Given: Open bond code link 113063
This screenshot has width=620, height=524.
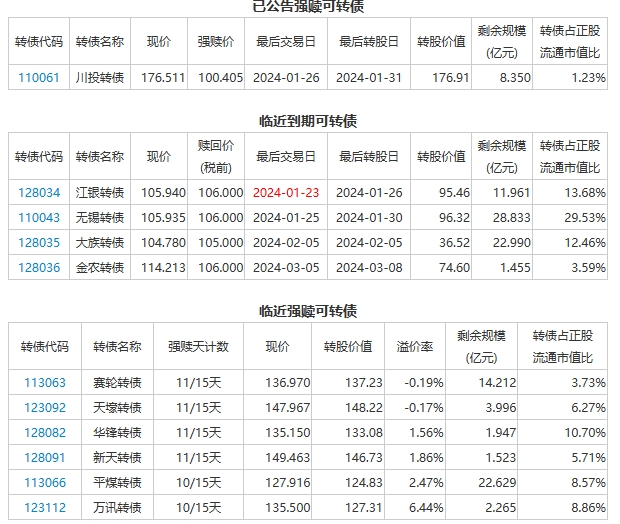Looking at the screenshot, I should tap(45, 383).
